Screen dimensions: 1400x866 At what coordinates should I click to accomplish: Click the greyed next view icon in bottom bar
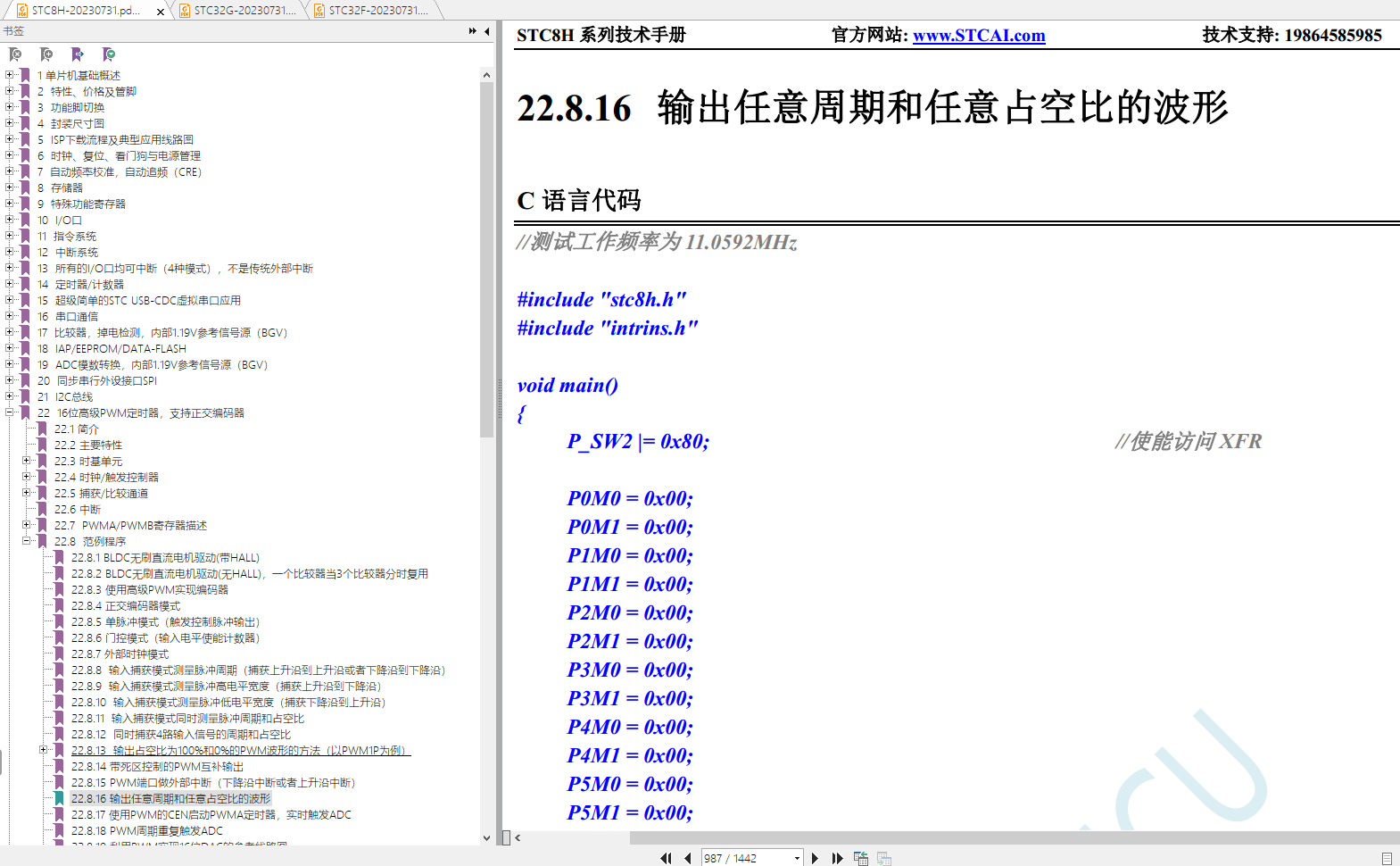click(884, 858)
